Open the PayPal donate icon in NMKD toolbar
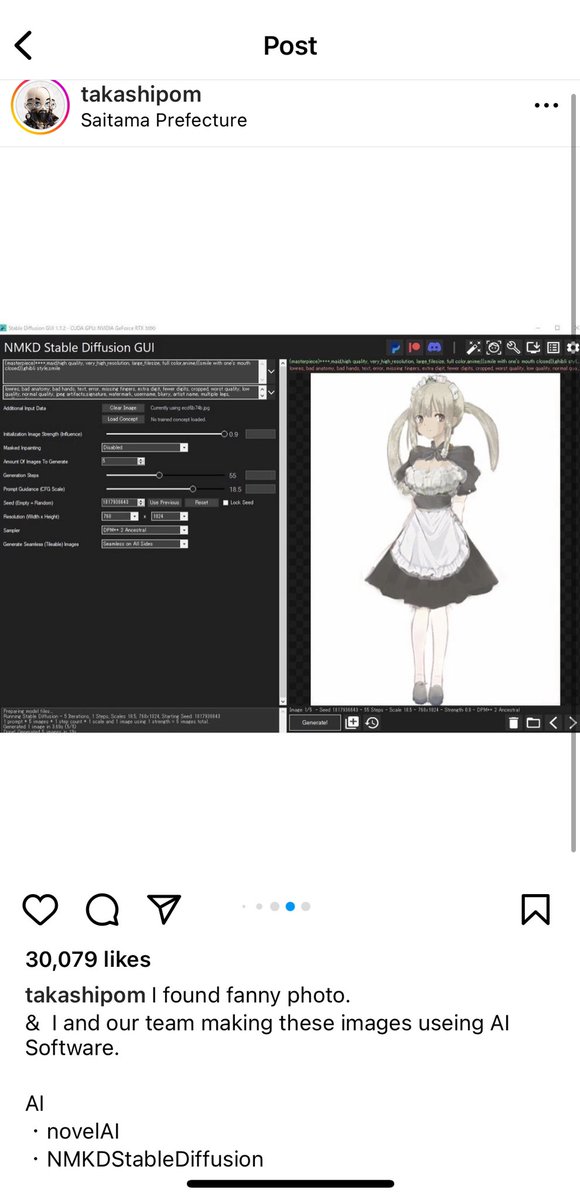This screenshot has width=580, height=1200. point(395,347)
